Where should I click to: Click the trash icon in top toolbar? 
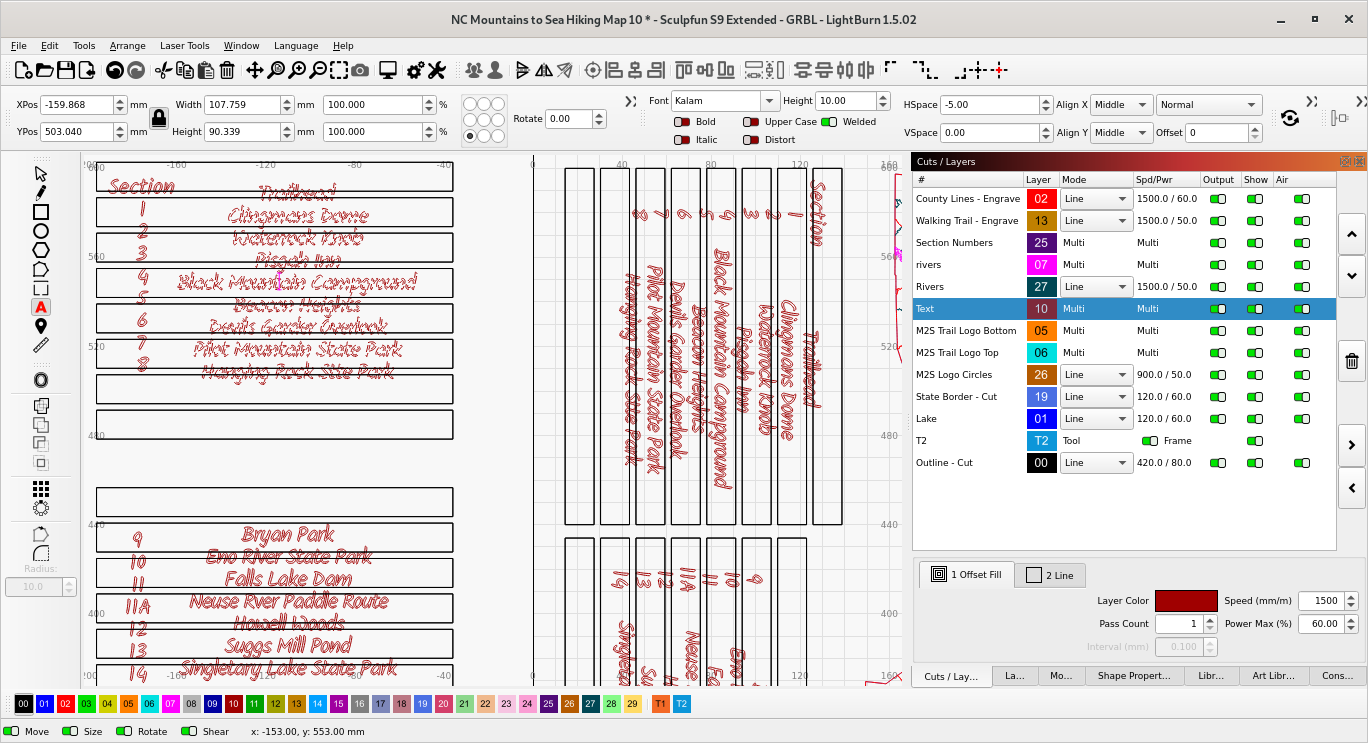[227, 70]
